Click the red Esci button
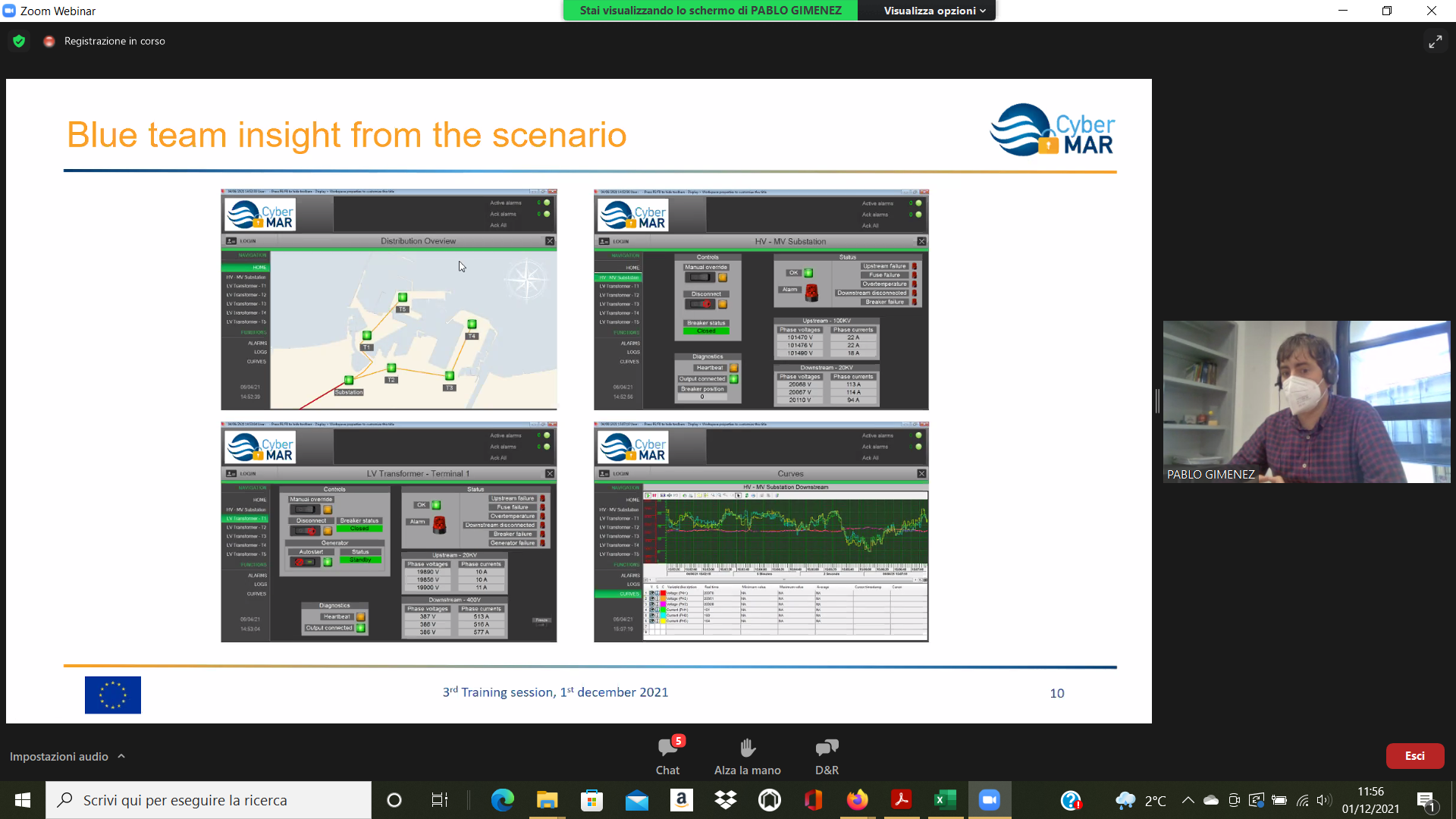 pyautogui.click(x=1414, y=756)
